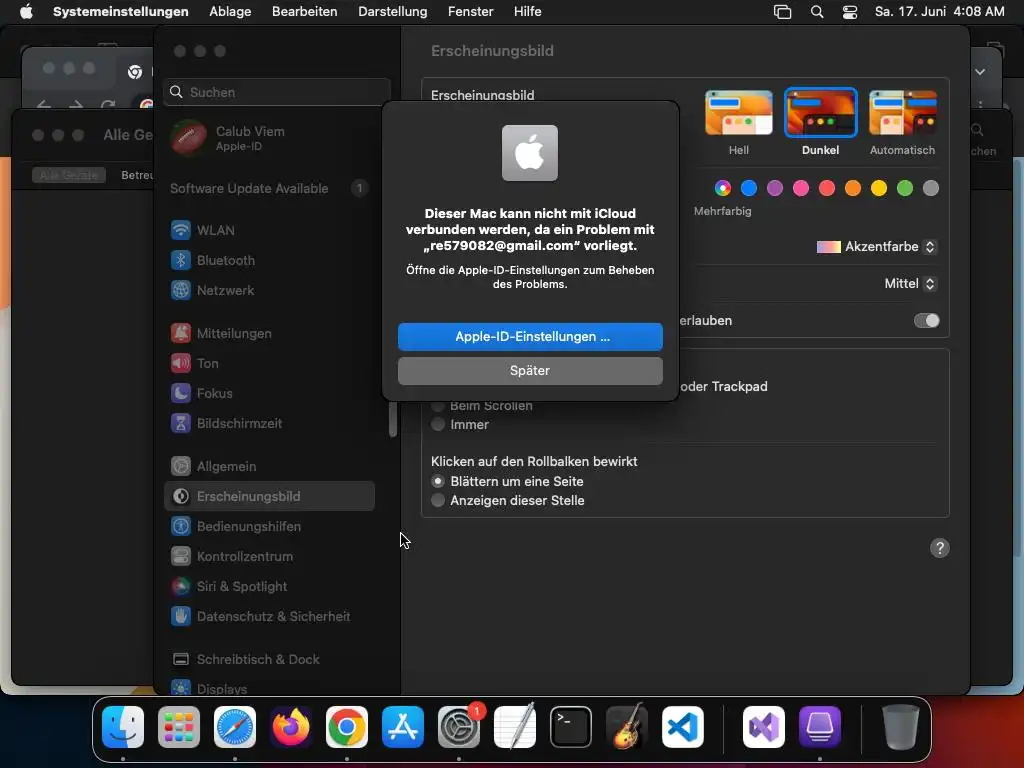Open Terminal from the Dock
This screenshot has height=768, width=1024.
571,727
